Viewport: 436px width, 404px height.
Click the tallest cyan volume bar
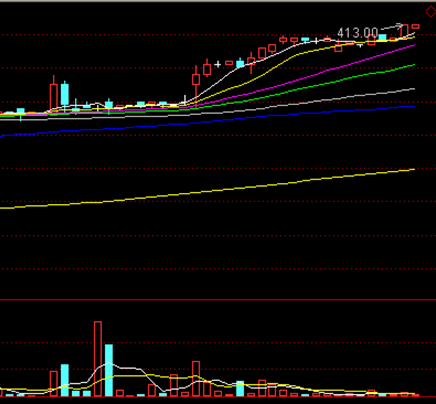tap(109, 370)
